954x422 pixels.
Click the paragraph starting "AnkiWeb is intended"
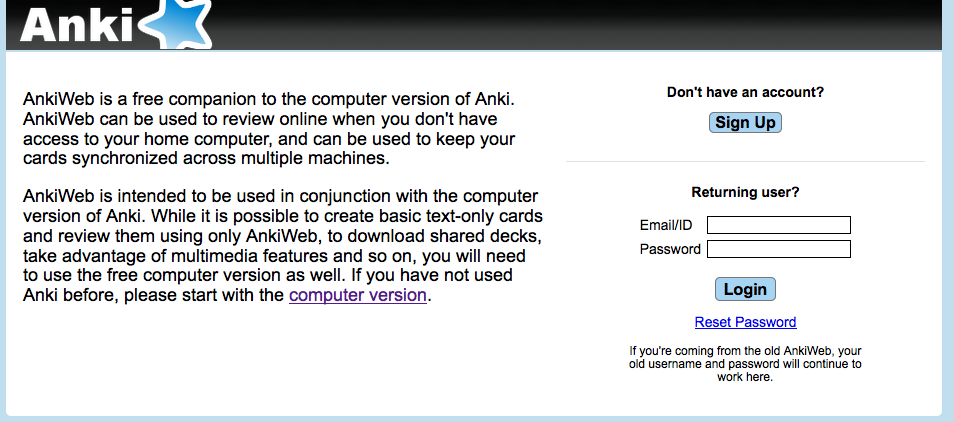click(283, 246)
